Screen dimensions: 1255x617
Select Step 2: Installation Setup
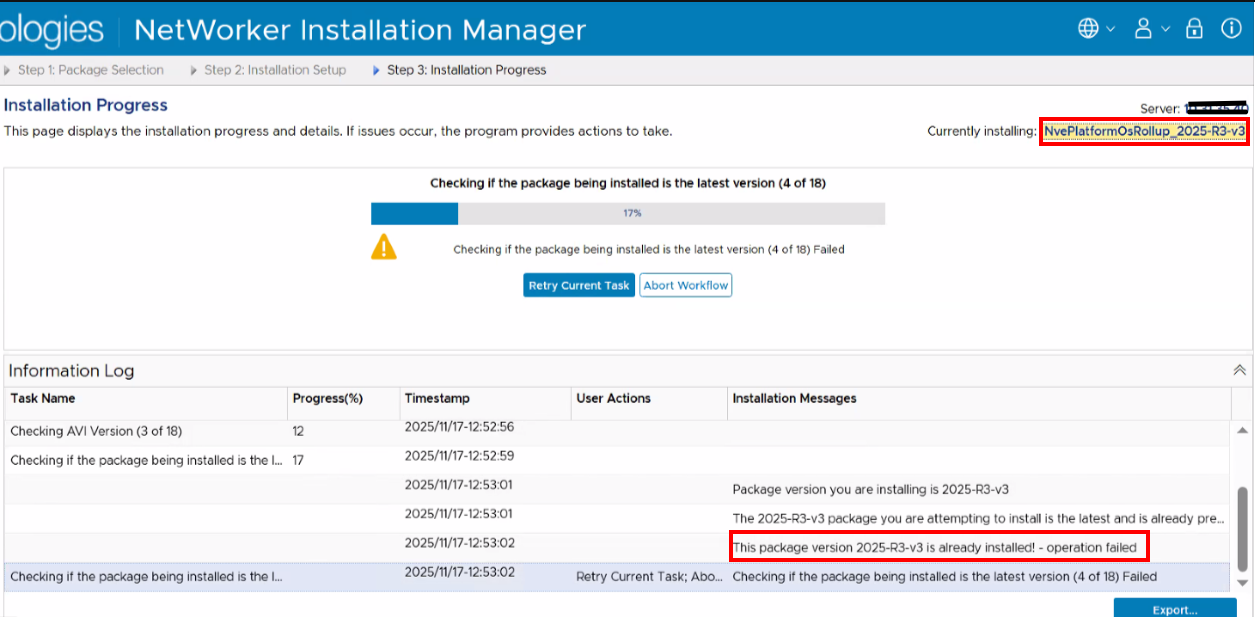(274, 70)
